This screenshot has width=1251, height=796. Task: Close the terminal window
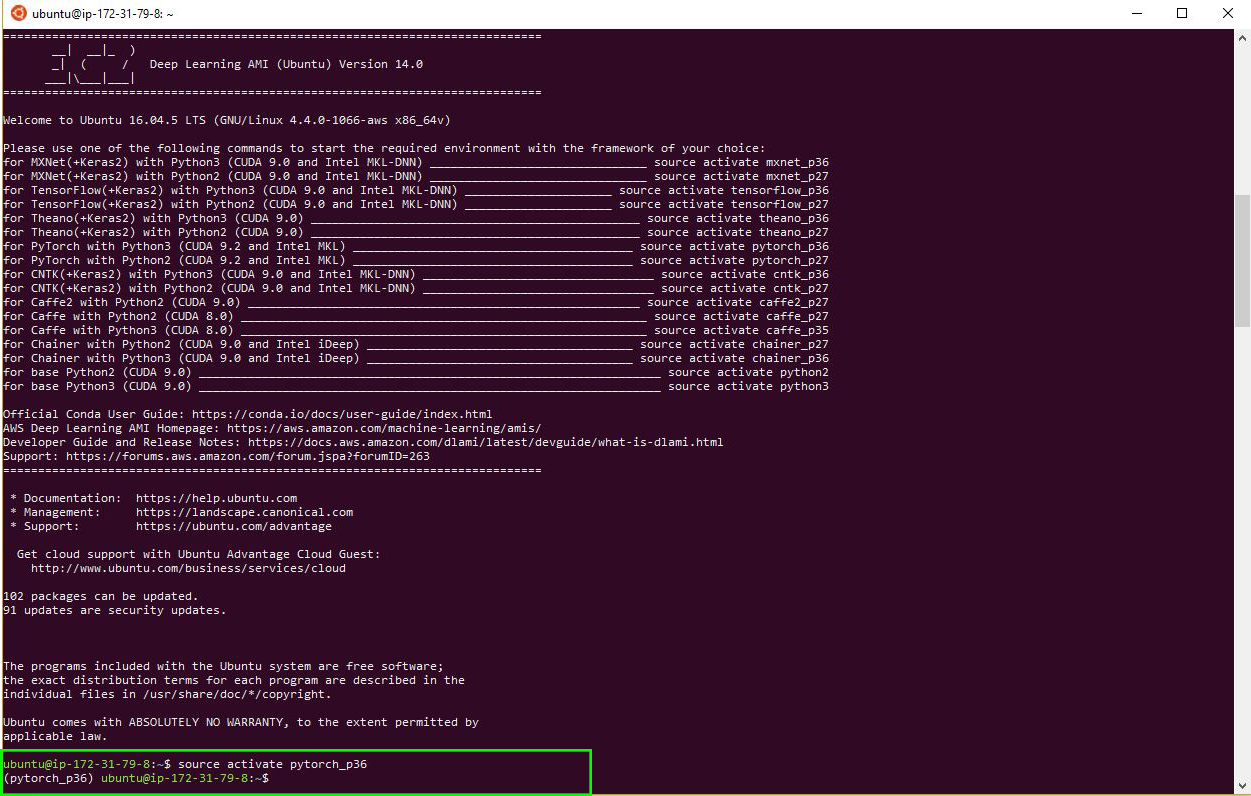(x=1228, y=14)
